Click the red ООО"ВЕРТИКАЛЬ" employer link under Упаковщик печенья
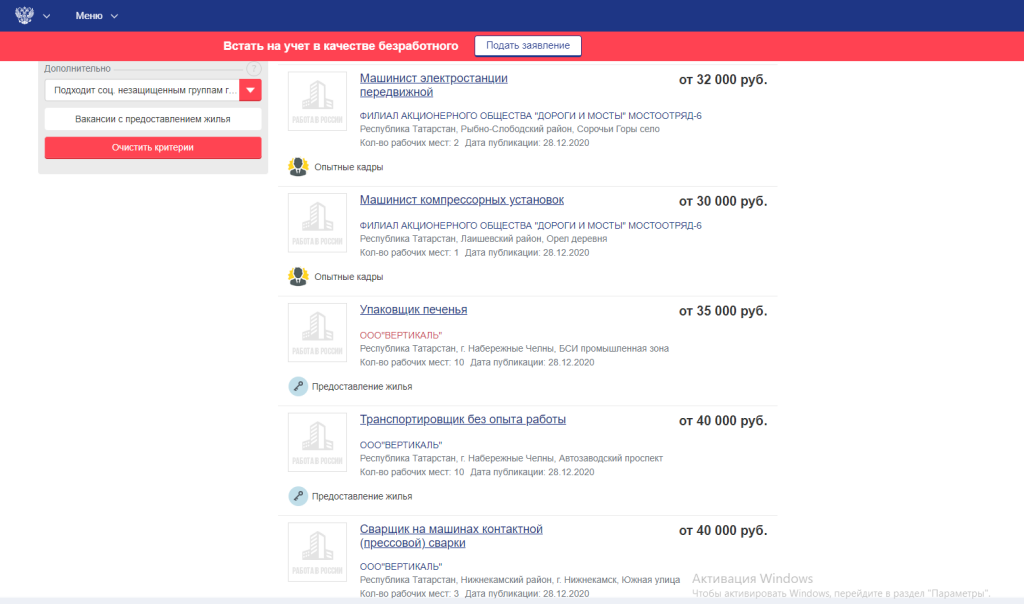The height and width of the screenshot is (604, 1024). (400, 334)
